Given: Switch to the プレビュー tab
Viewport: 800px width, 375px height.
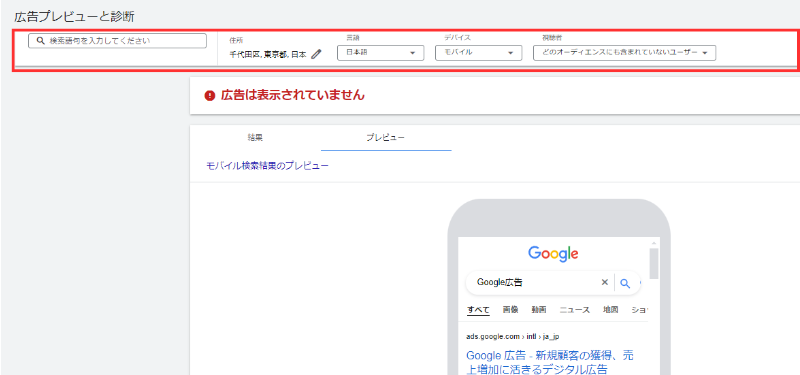Looking at the screenshot, I should 386,138.
